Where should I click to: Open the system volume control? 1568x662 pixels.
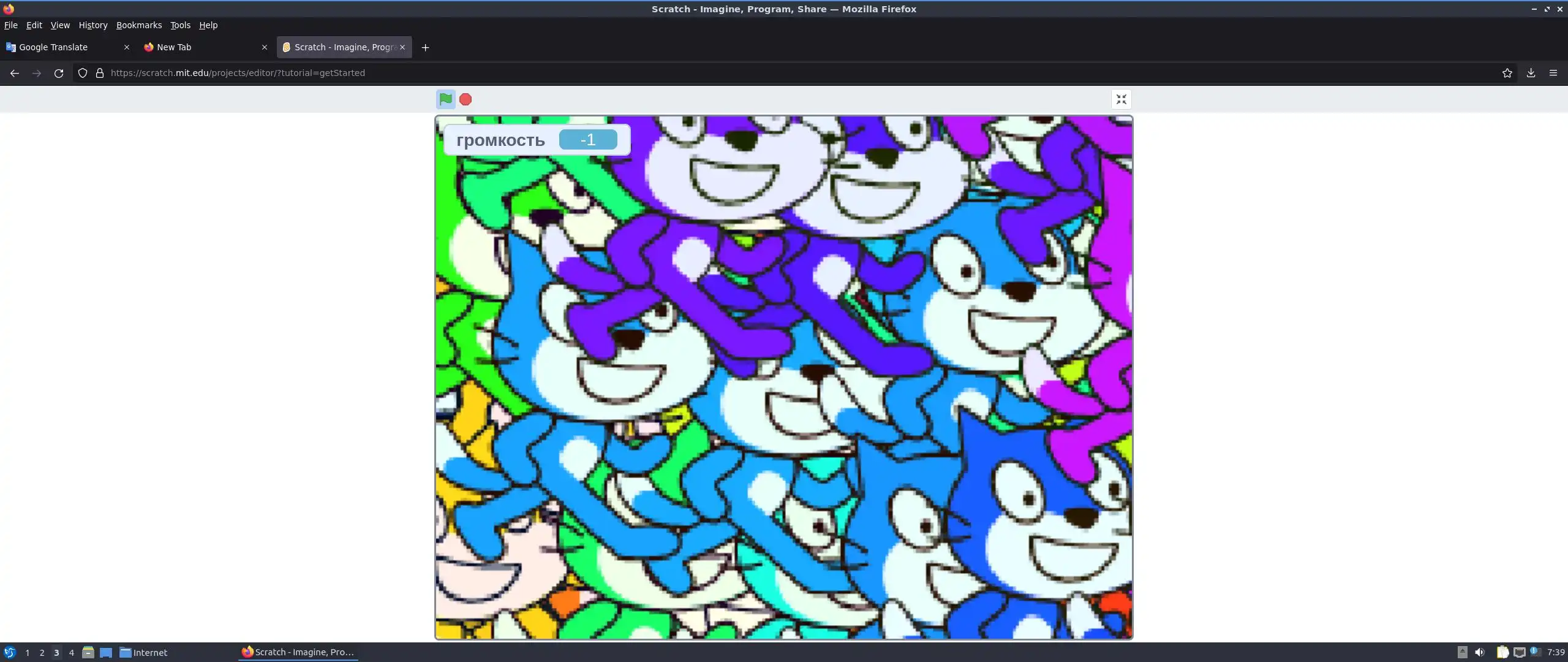point(1480,652)
